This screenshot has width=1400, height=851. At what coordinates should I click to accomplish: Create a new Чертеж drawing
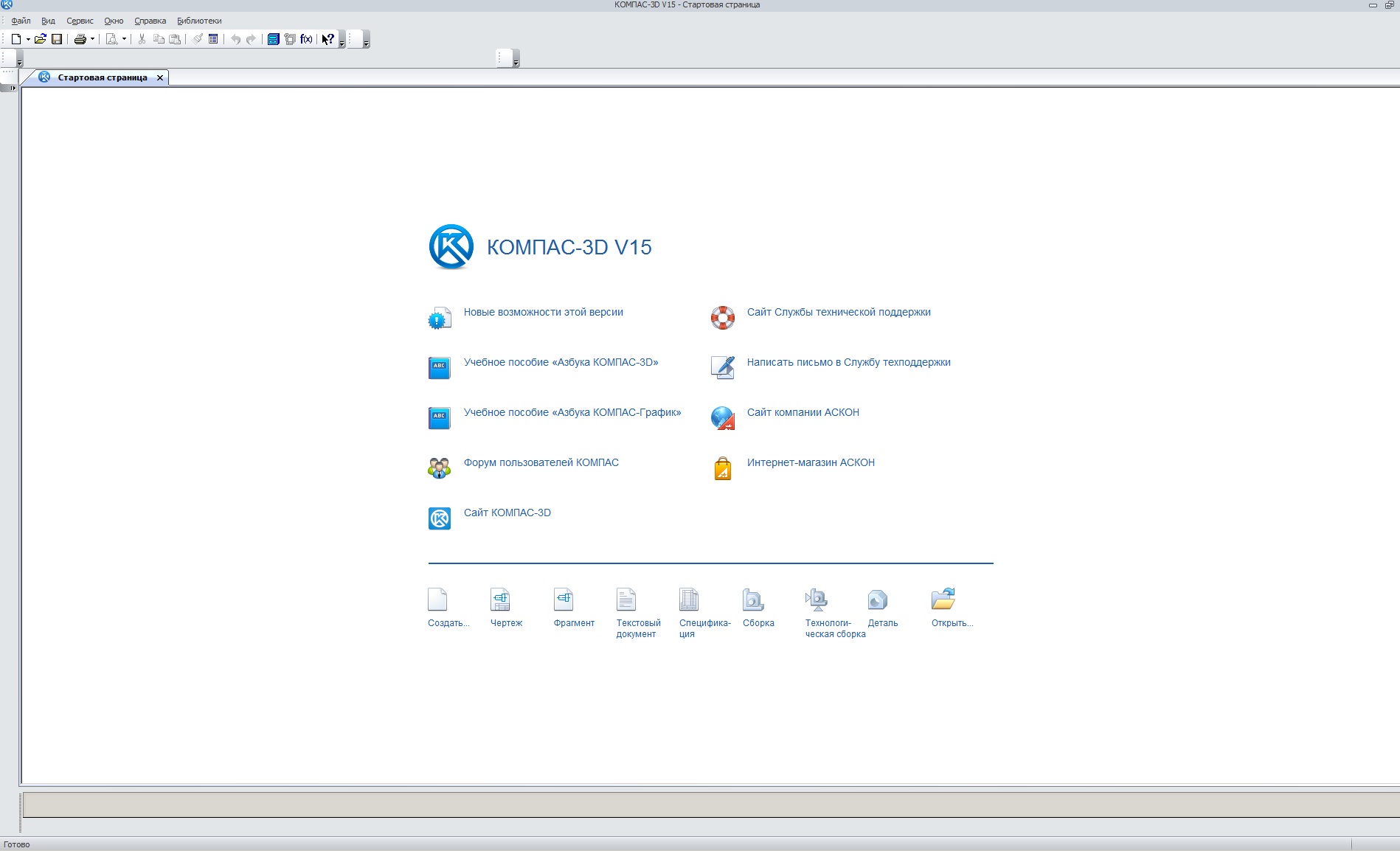(x=500, y=600)
